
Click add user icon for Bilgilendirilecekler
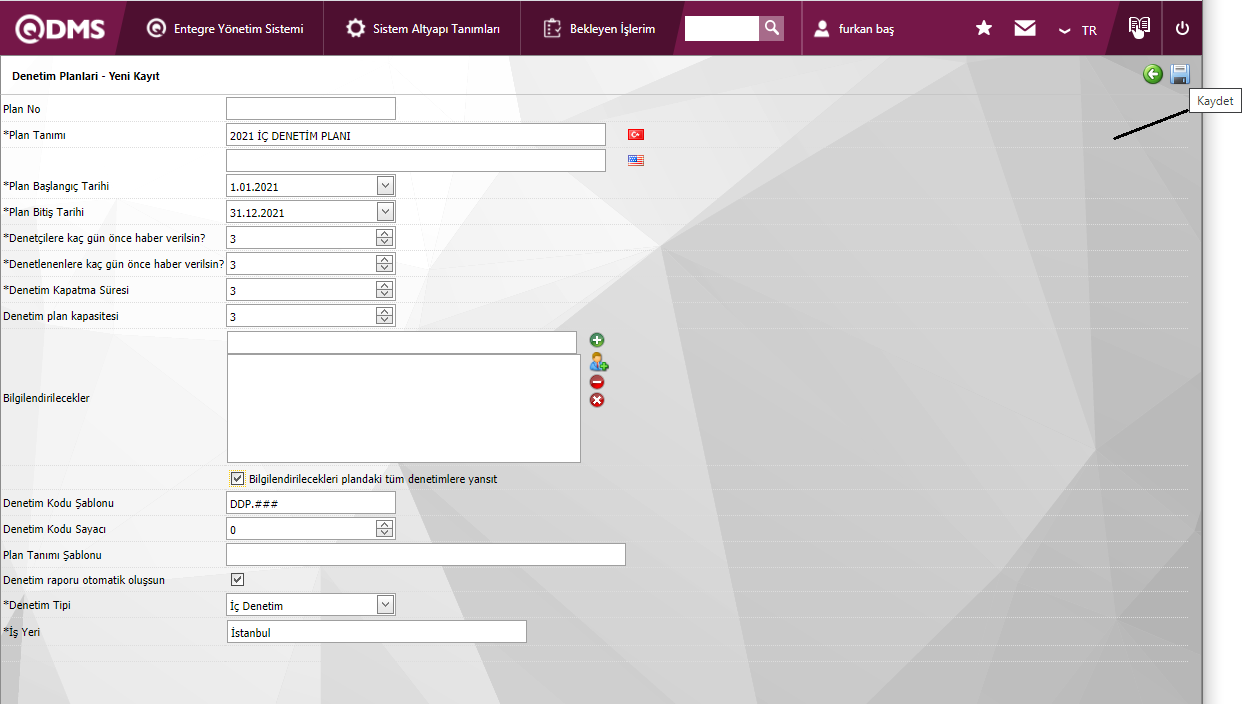598,362
